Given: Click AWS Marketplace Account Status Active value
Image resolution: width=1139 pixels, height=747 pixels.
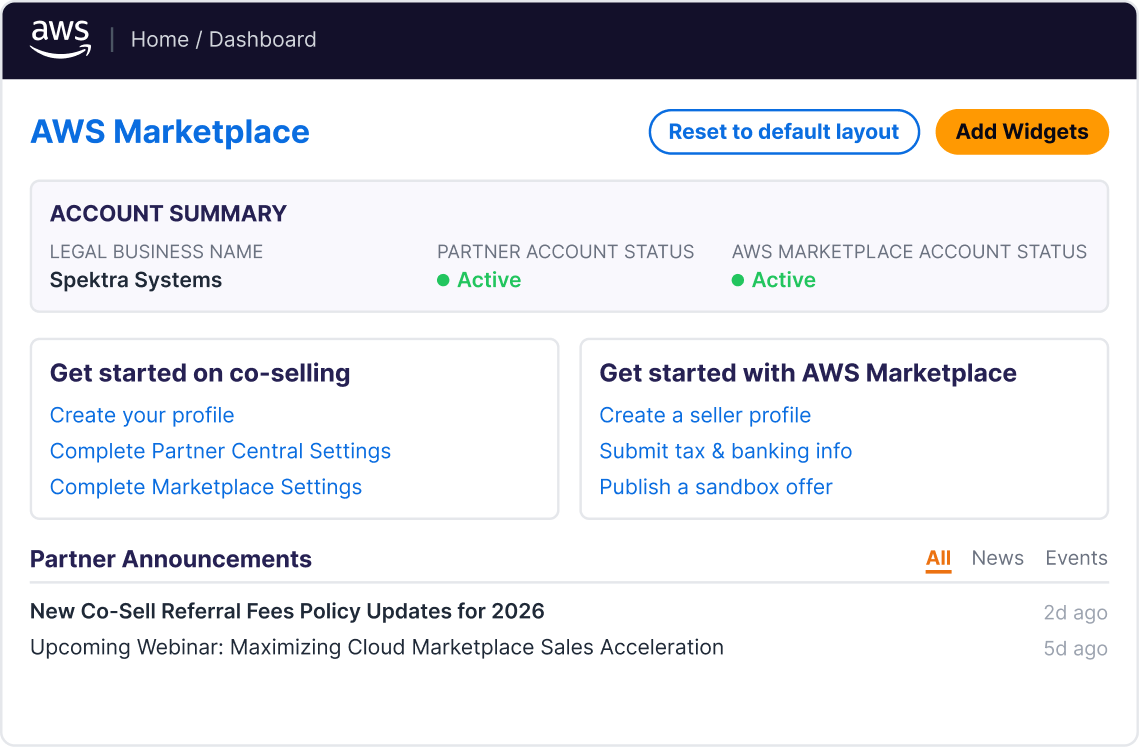Looking at the screenshot, I should click(x=774, y=280).
